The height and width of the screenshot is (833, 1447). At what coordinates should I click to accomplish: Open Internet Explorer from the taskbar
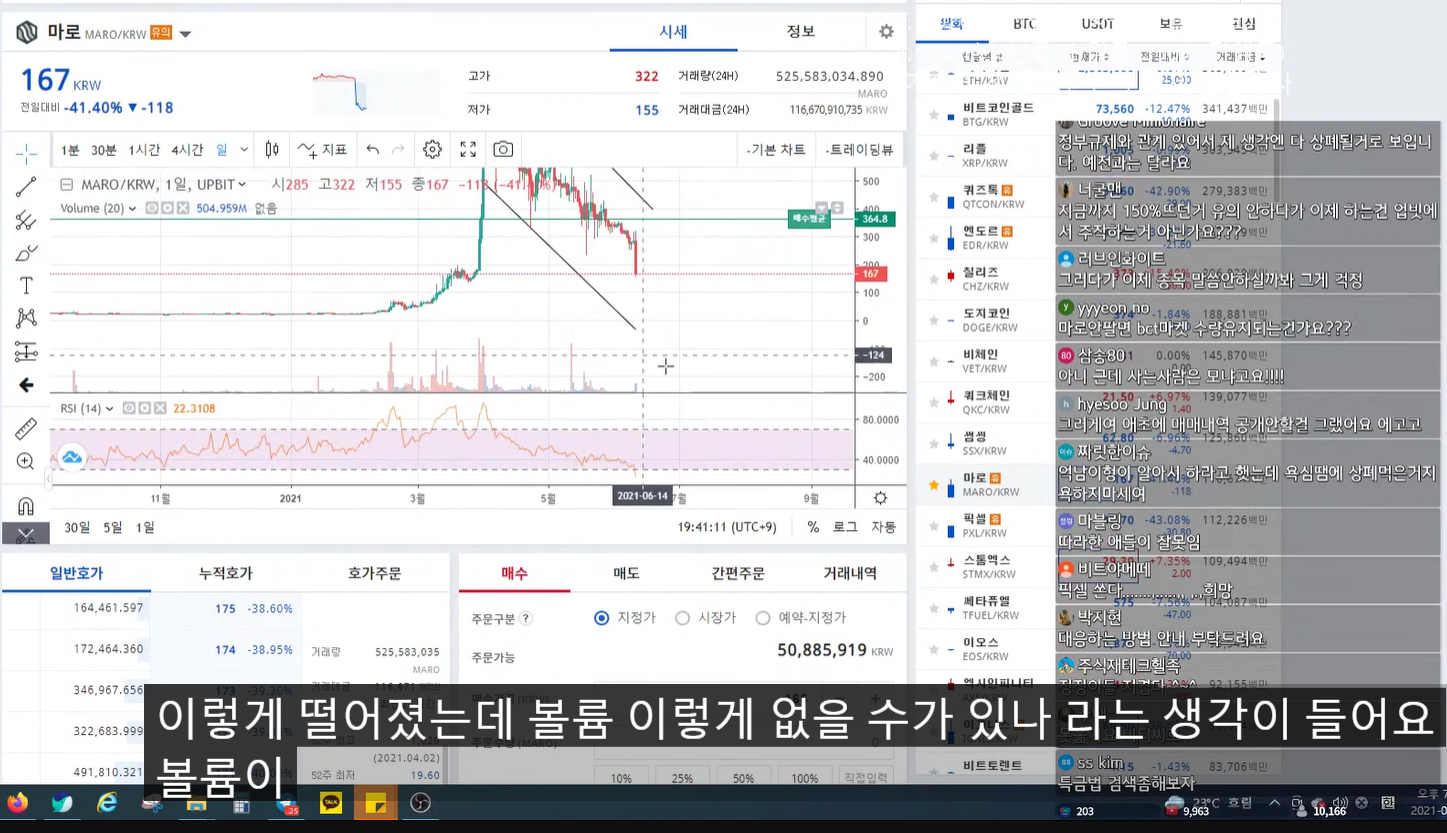106,803
